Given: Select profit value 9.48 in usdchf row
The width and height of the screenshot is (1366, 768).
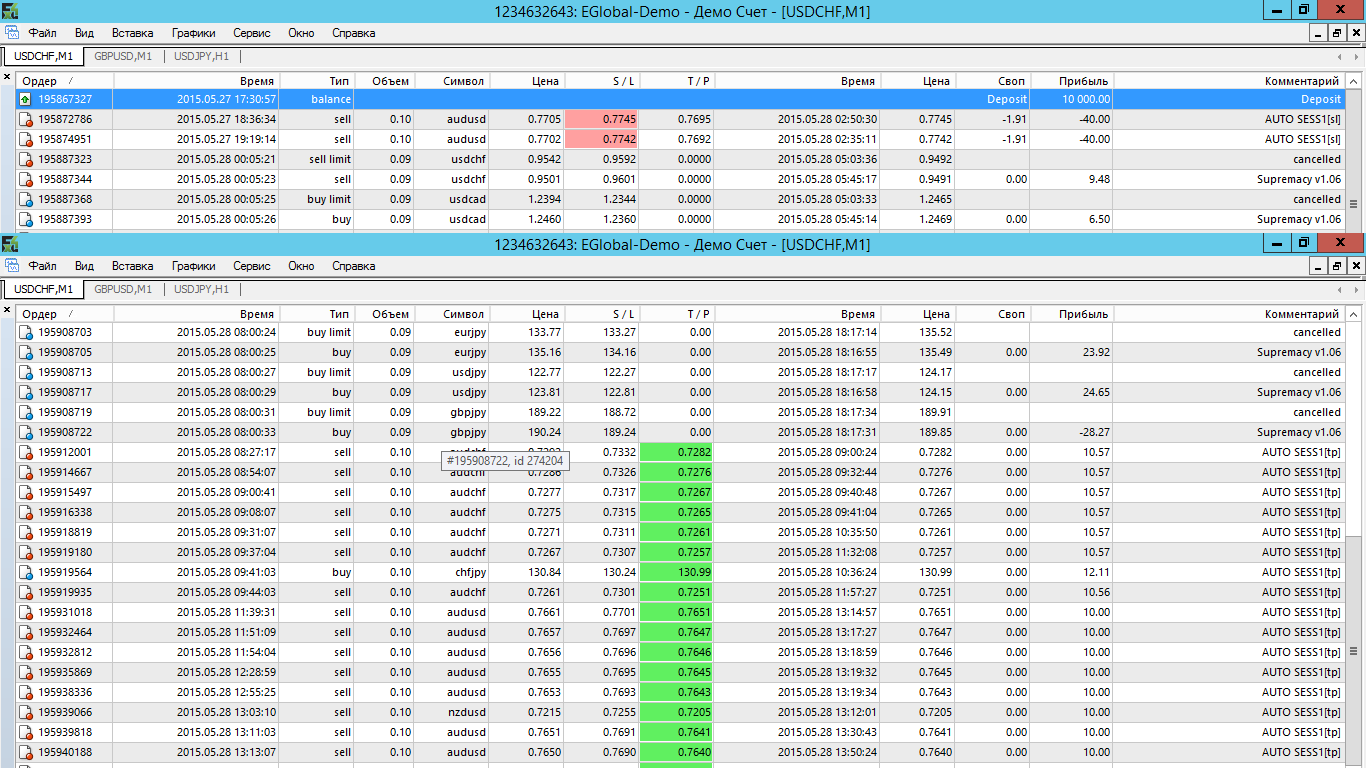Looking at the screenshot, I should [x=1098, y=179].
